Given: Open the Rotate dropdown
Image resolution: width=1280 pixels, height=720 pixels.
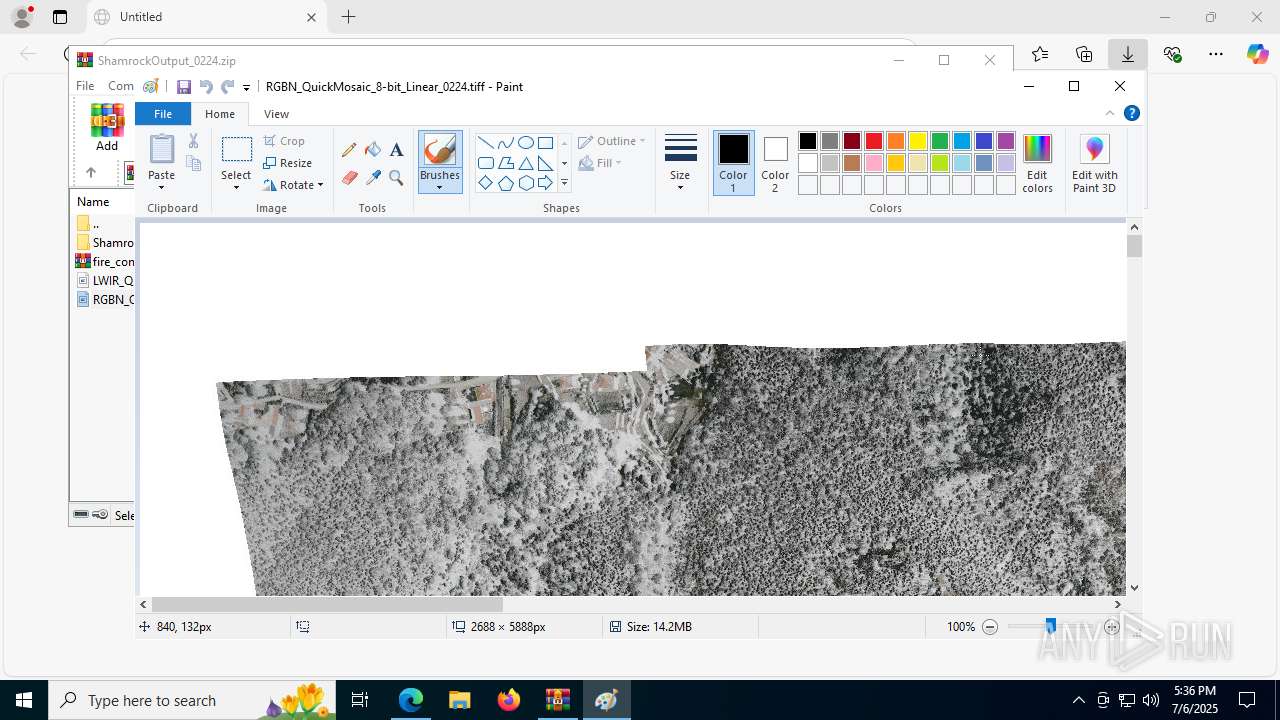Looking at the screenshot, I should tap(293, 185).
